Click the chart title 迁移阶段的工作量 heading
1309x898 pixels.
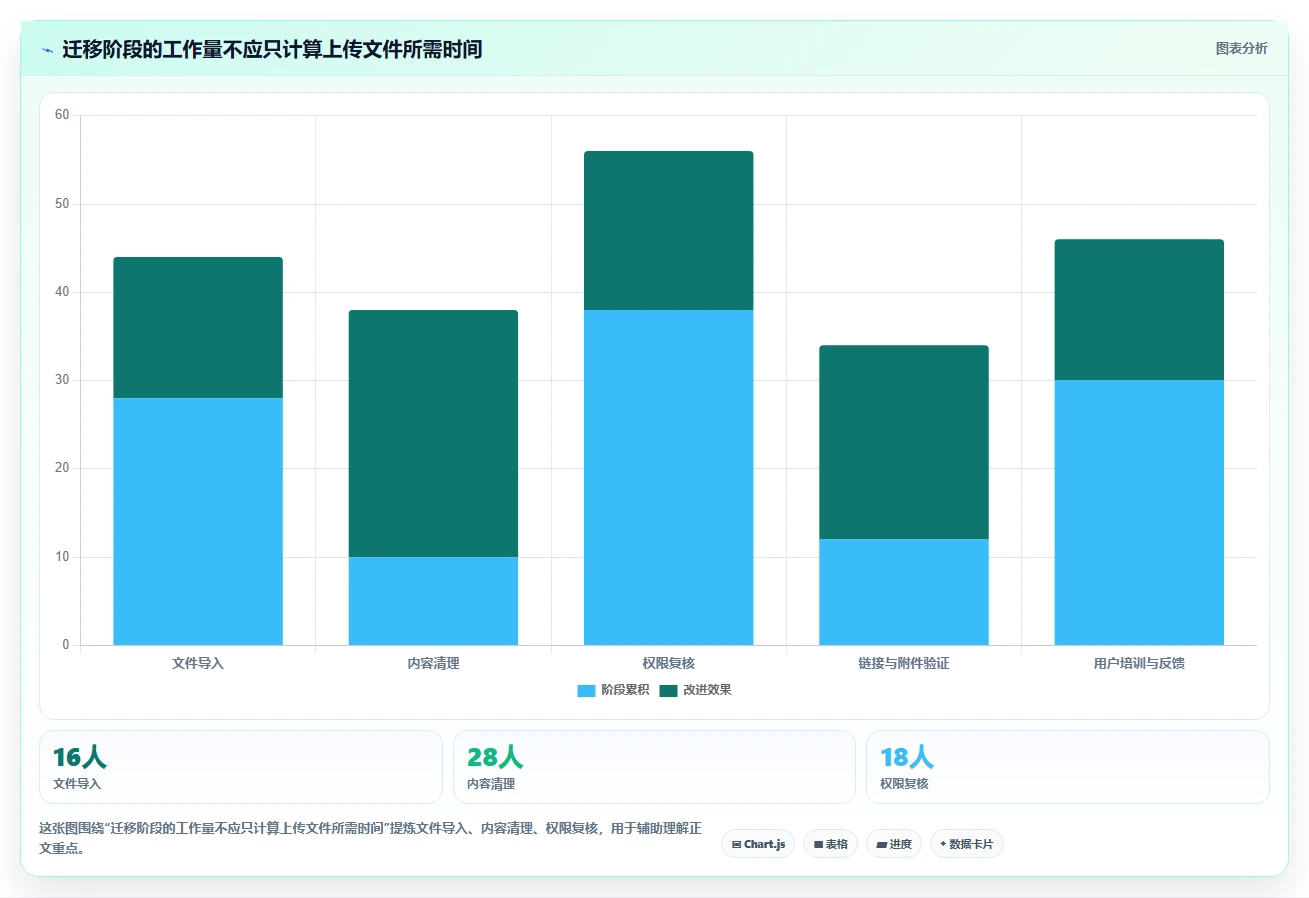tap(272, 49)
